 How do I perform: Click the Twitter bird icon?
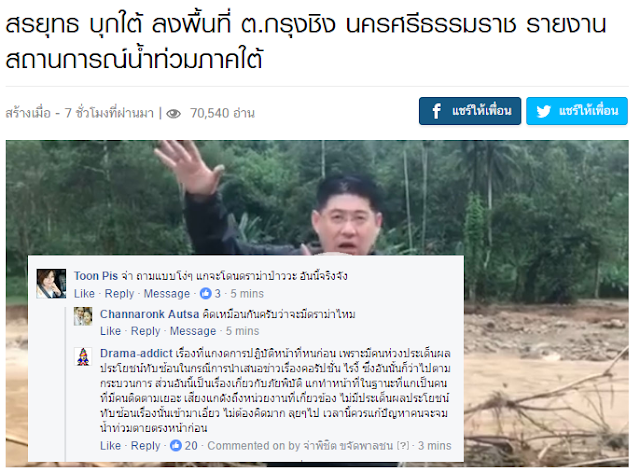pos(543,111)
